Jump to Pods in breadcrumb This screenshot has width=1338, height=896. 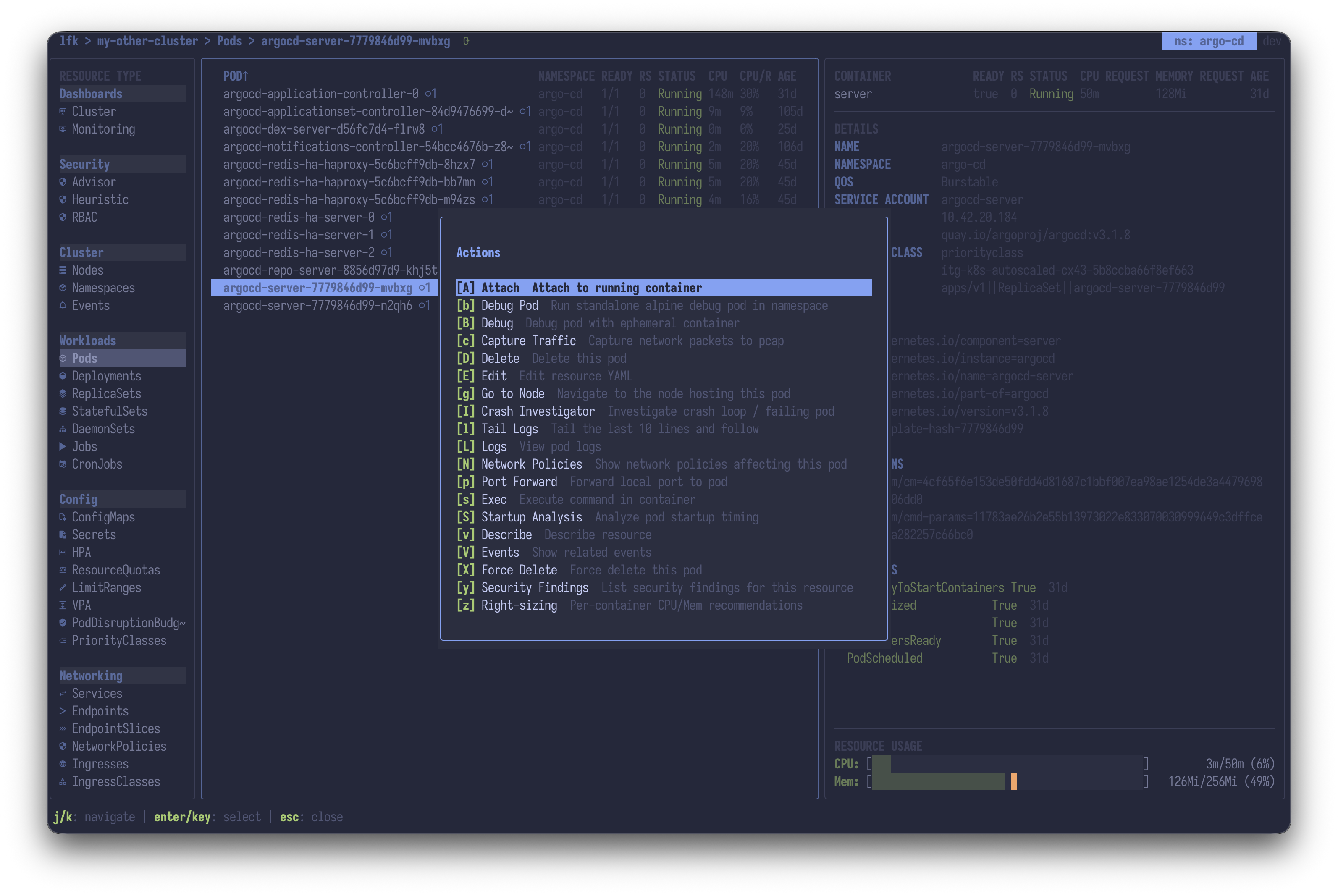point(229,41)
